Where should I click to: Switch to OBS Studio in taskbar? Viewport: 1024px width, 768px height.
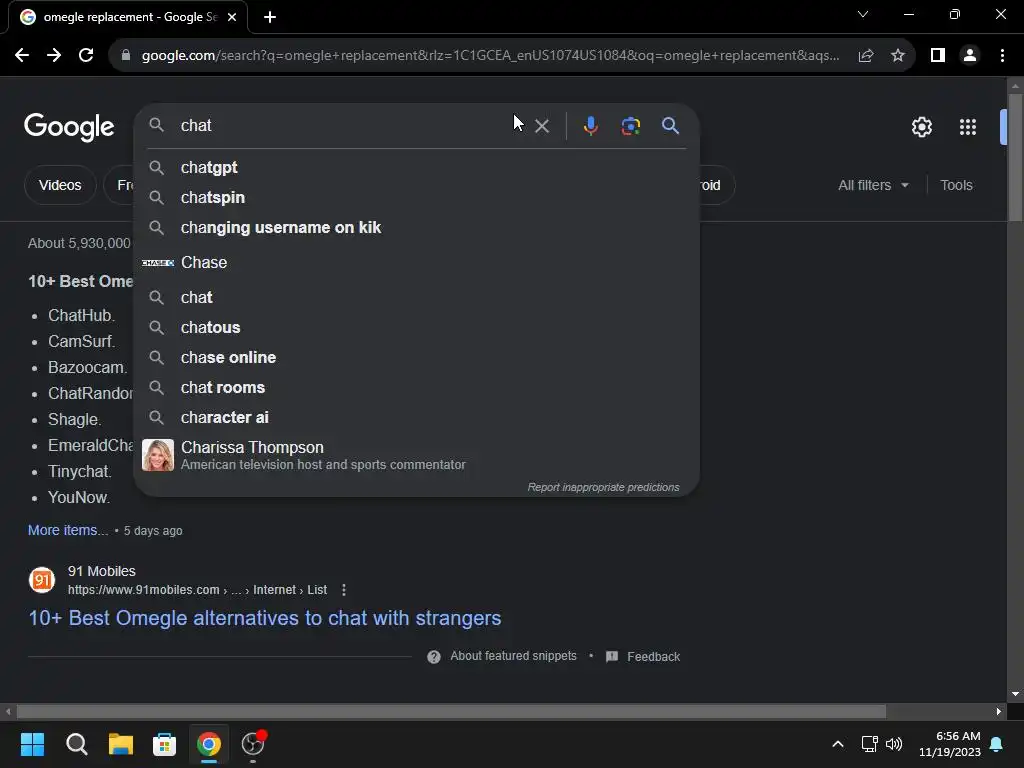[253, 744]
